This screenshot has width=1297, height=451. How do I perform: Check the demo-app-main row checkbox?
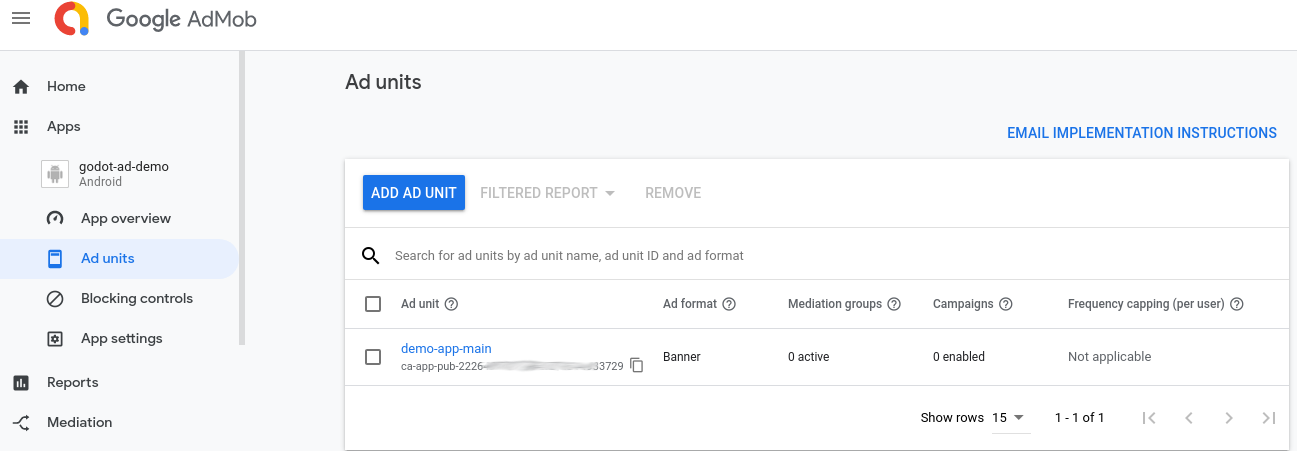coord(373,357)
